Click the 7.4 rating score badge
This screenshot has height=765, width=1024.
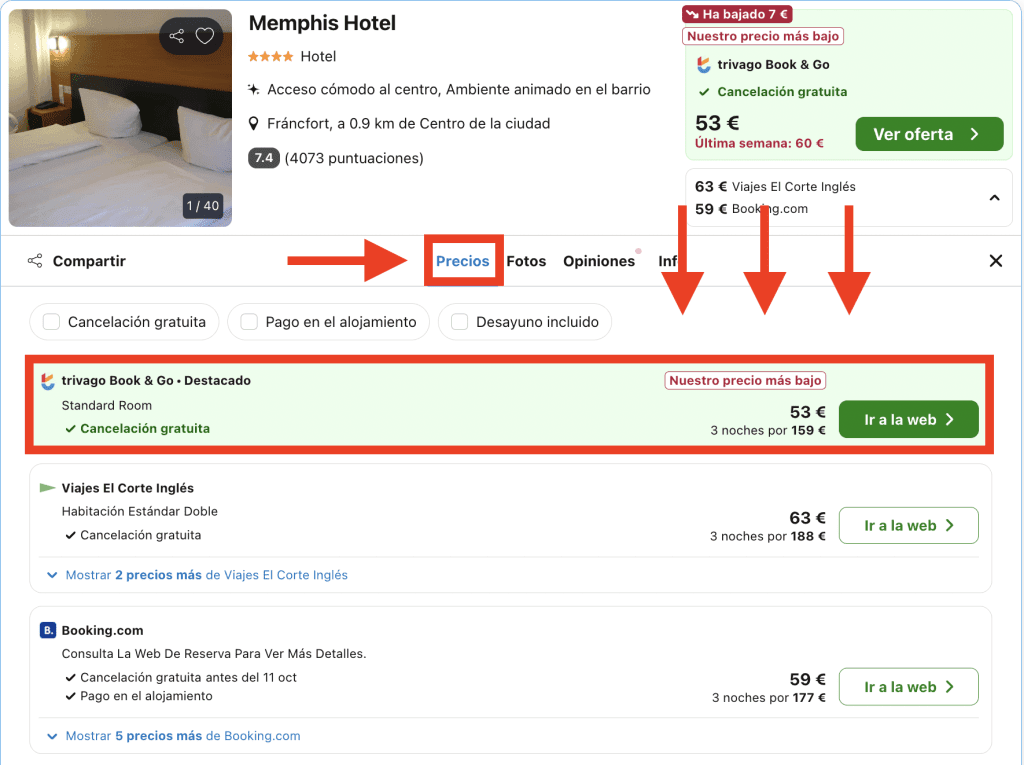point(263,158)
